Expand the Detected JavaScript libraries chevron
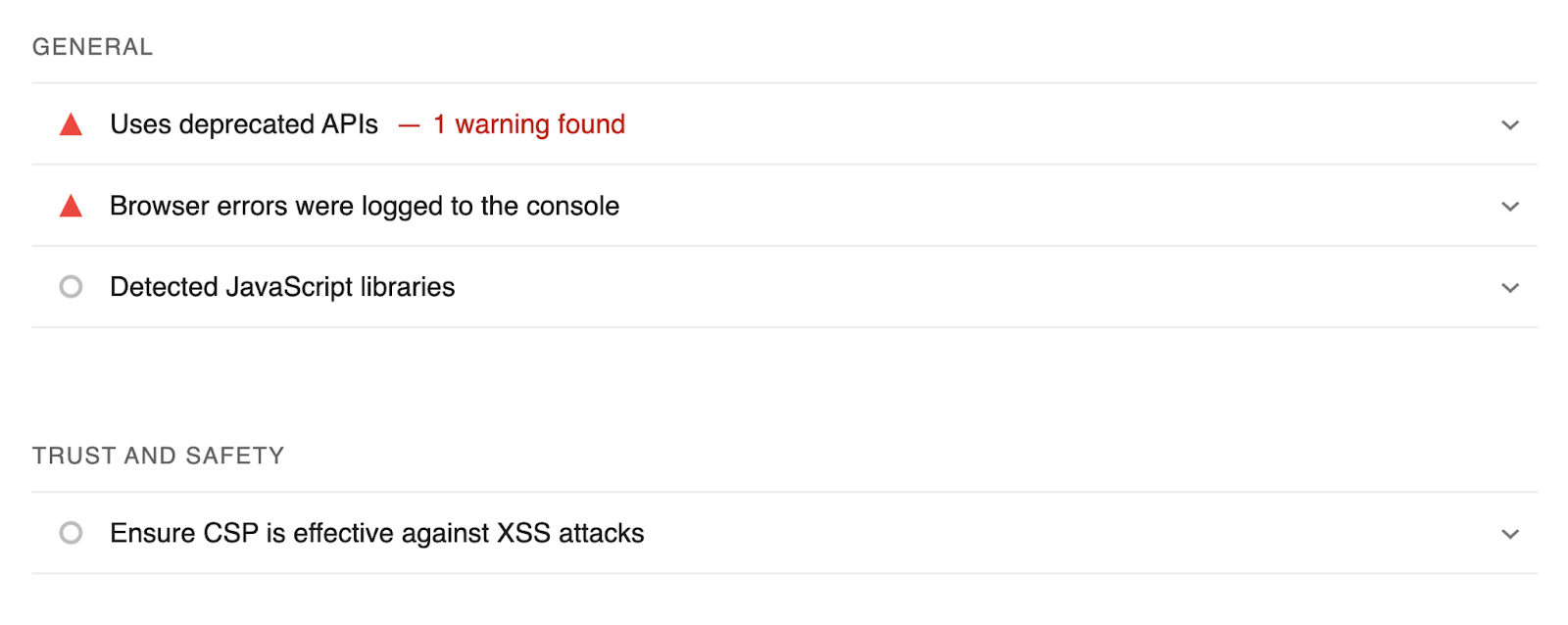Viewport: 1568px width, 625px height. [x=1510, y=288]
